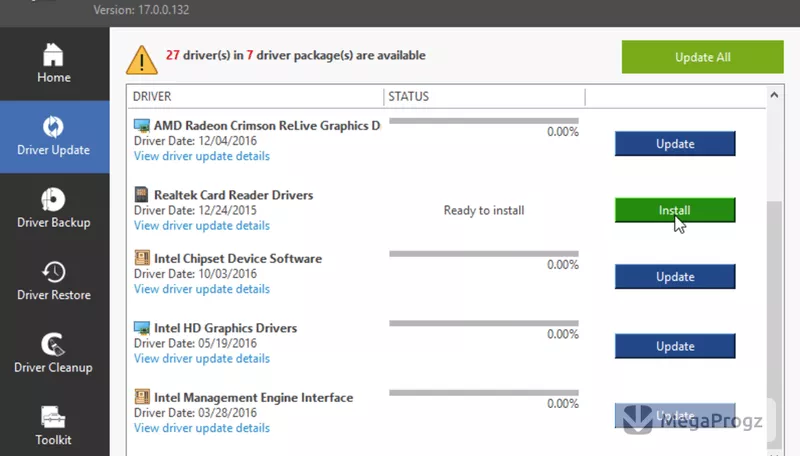View driver update details for AMD Radeon
This screenshot has width=800, height=456.
pos(202,156)
